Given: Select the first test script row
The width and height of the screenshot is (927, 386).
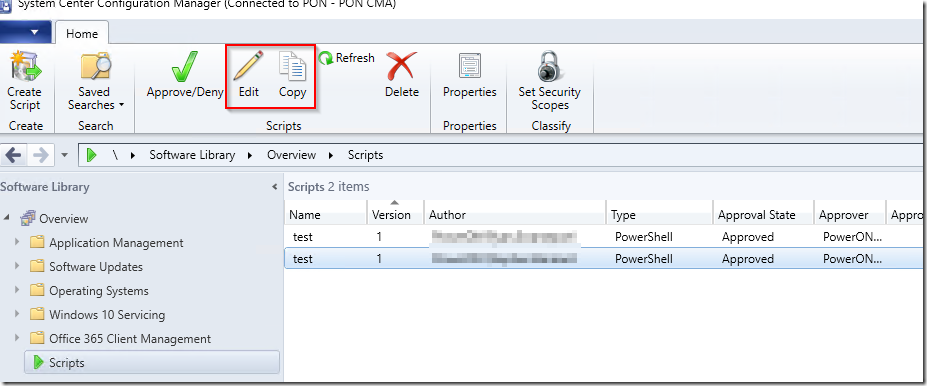Looking at the screenshot, I should coord(605,237).
